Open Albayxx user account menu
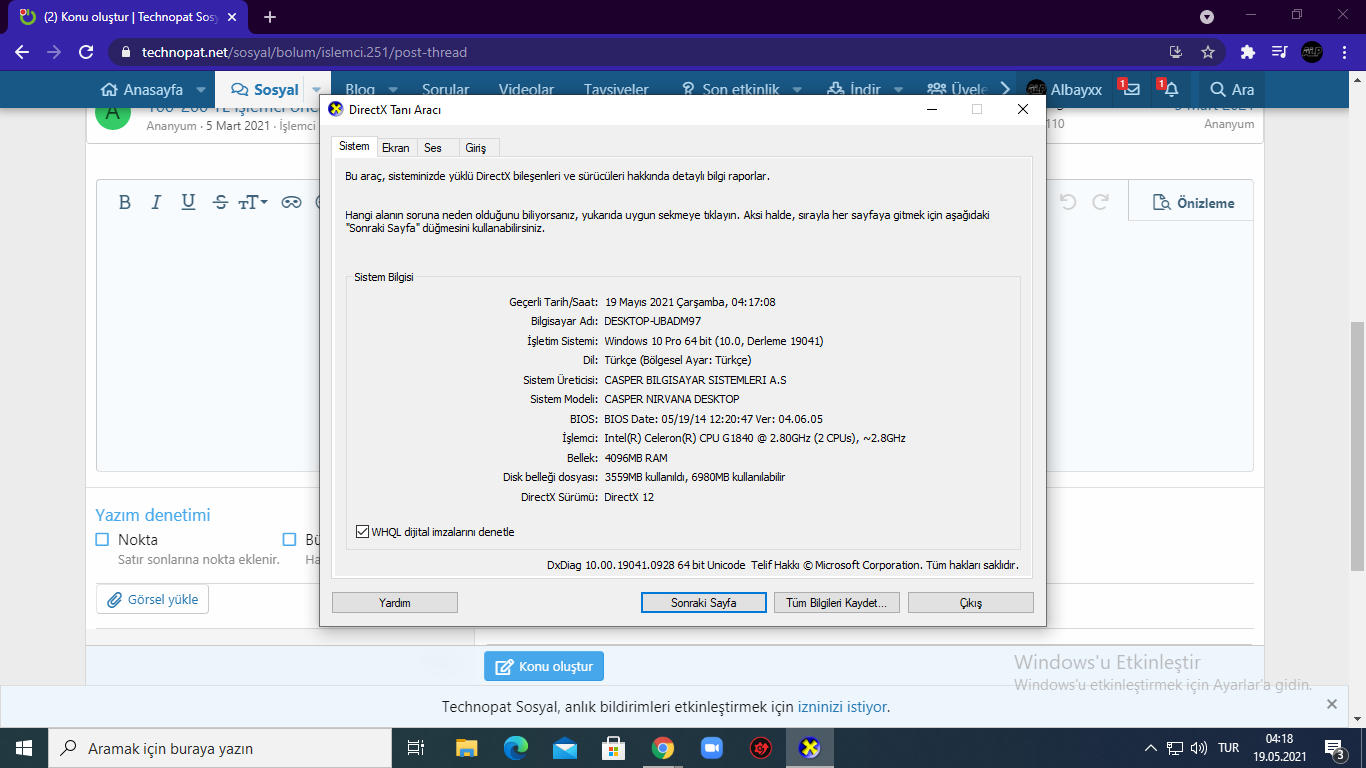Screen dimensions: 1366x768 coord(1063,89)
